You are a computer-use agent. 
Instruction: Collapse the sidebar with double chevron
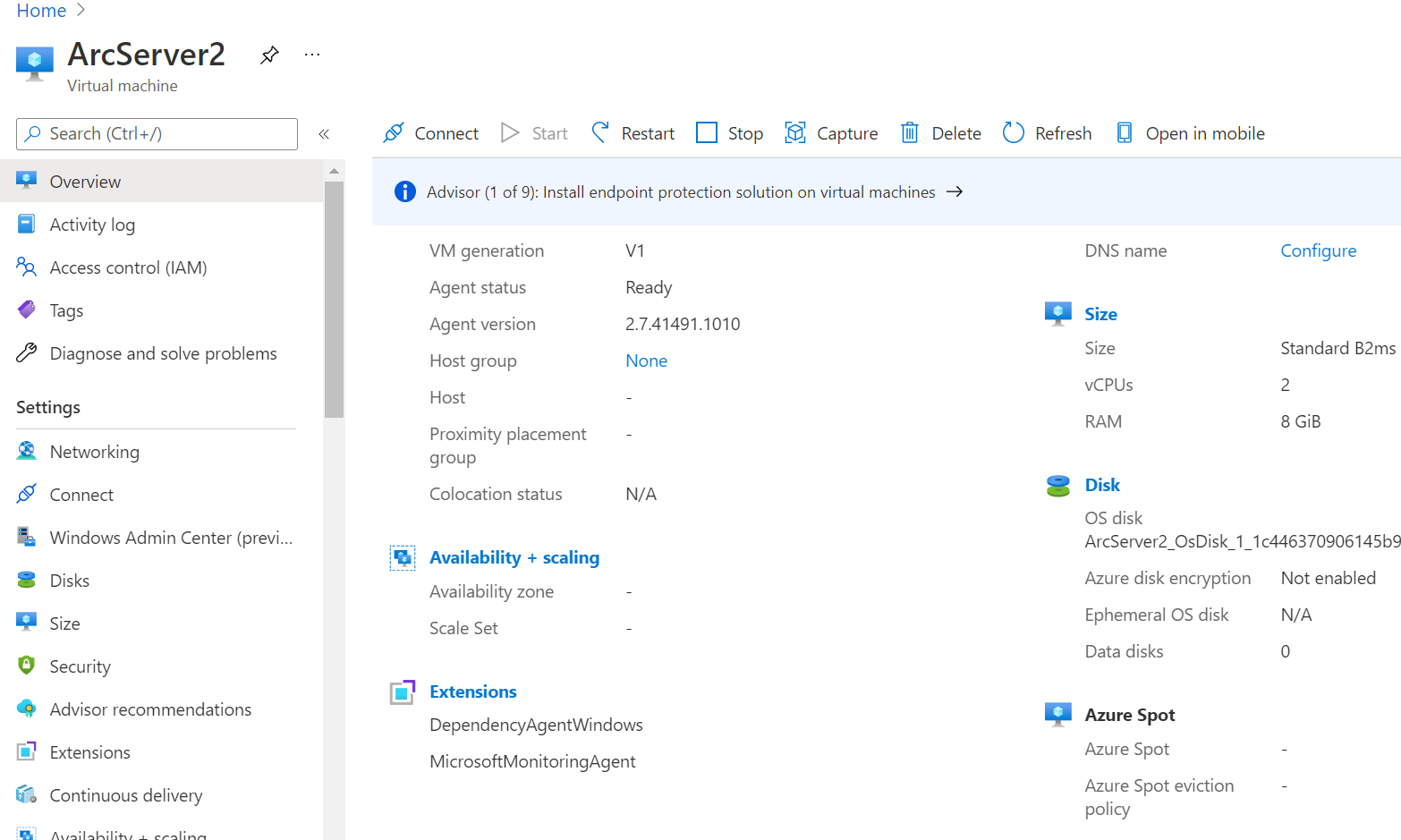tap(324, 134)
